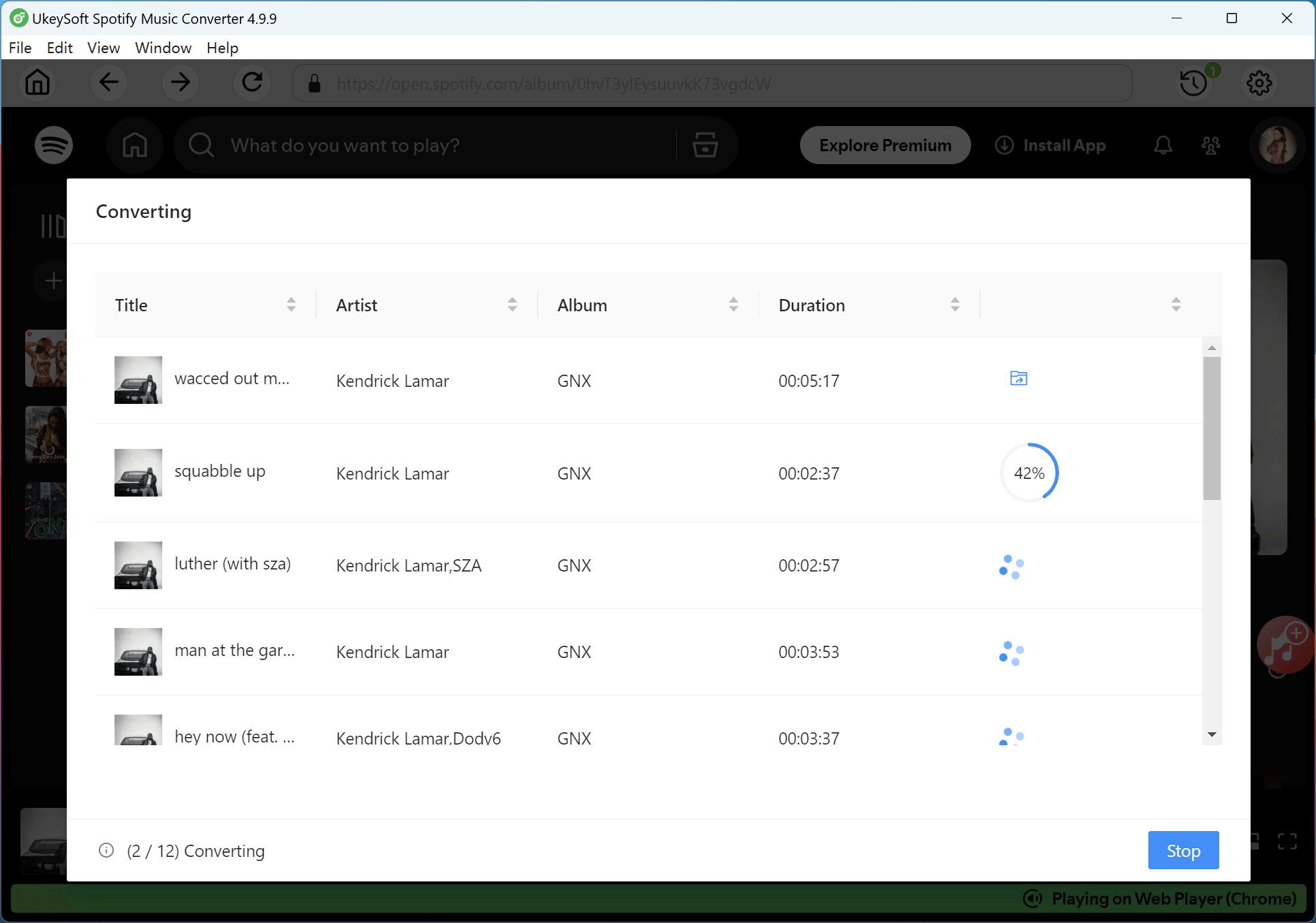Sort tracks by the Artist column arrows

click(x=512, y=304)
